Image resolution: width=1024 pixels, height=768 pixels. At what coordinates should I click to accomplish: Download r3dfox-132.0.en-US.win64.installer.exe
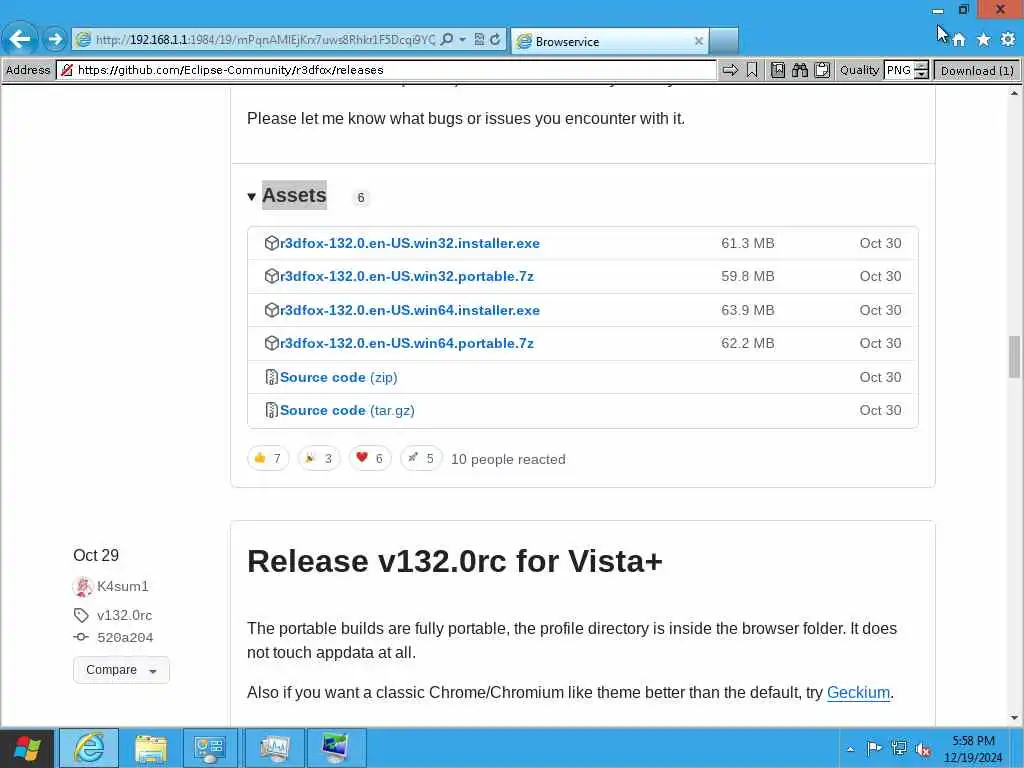coord(409,310)
